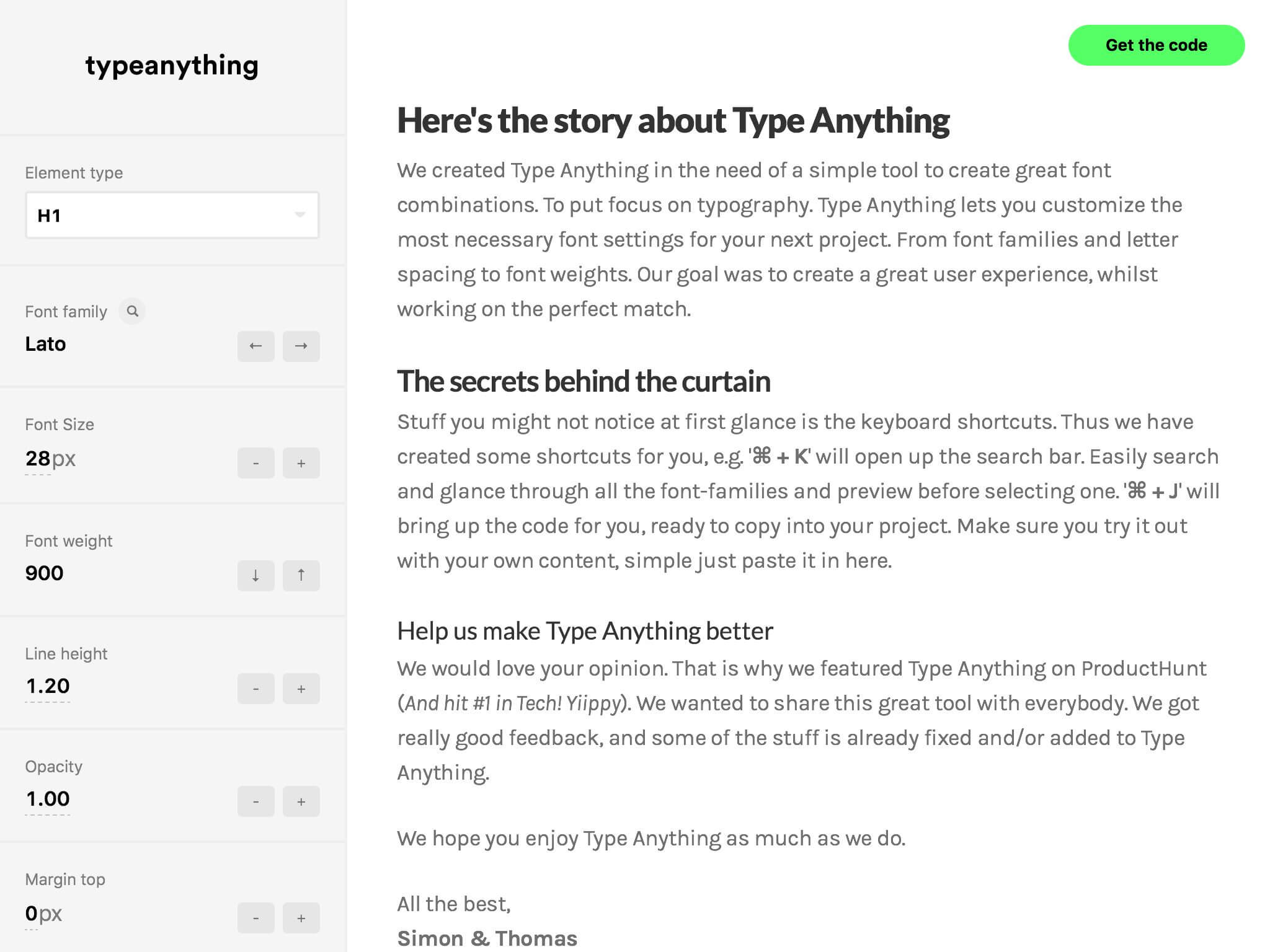Screen dimensions: 1270x952
Task: Reduce line height using minus button
Action: [x=255, y=689]
